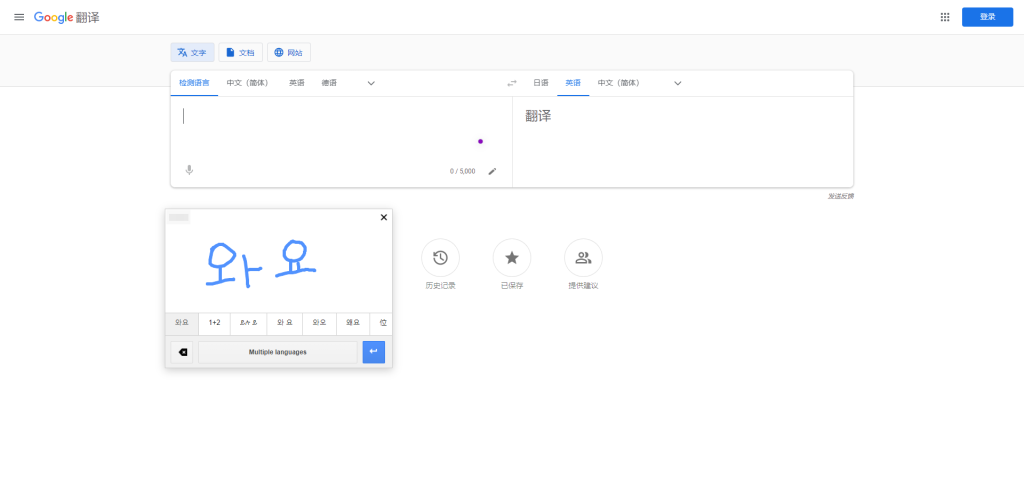
Task: Click the Multiple languages button
Action: coord(278,352)
